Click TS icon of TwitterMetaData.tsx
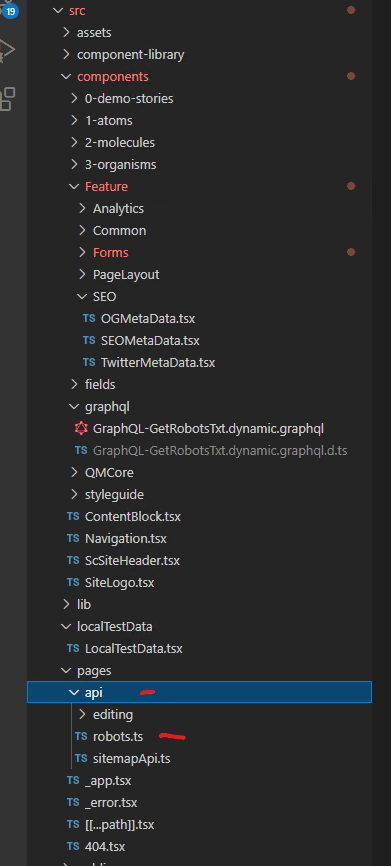This screenshot has width=391, height=866. (x=89, y=363)
